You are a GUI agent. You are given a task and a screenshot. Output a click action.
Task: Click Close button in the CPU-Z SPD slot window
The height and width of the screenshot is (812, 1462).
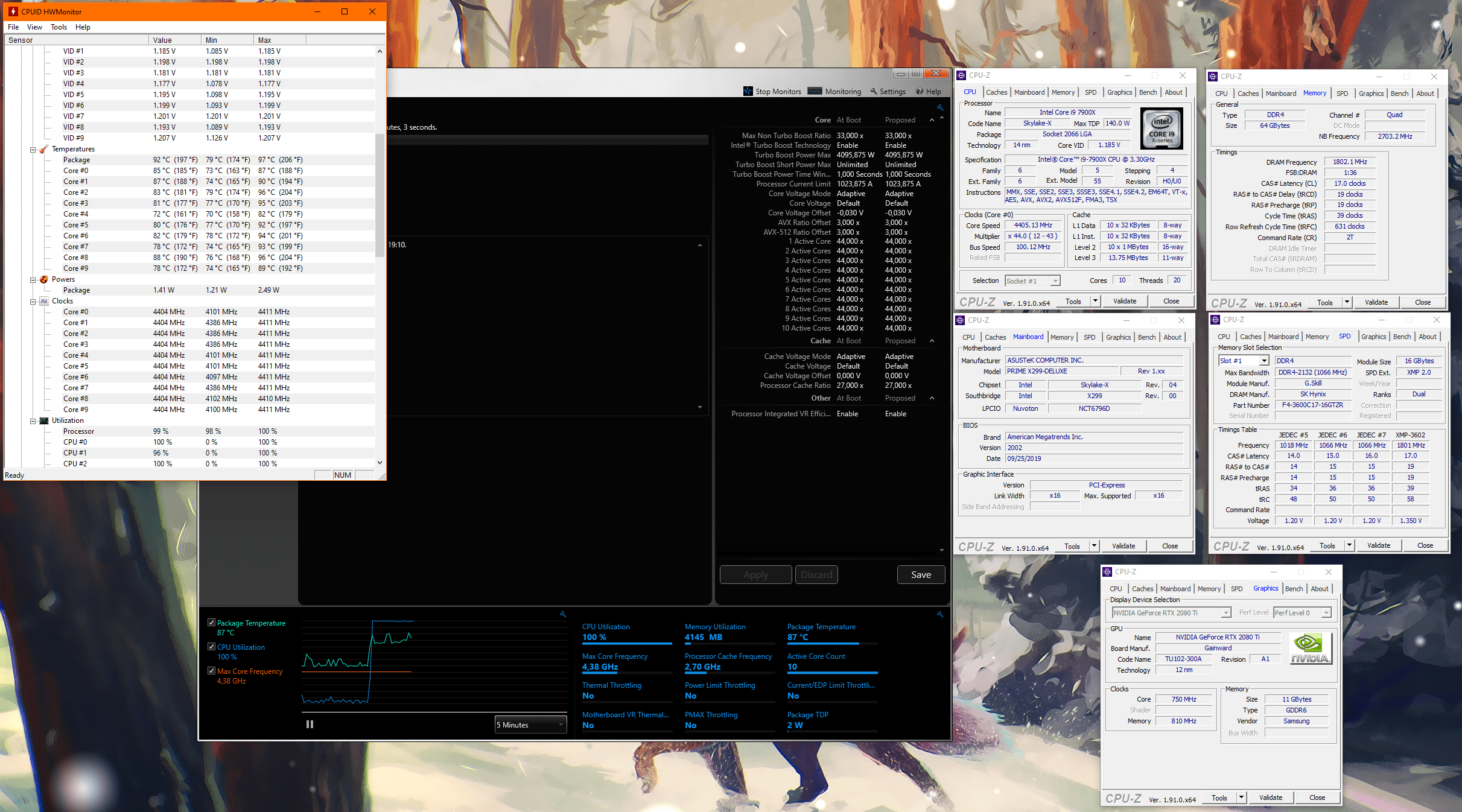coord(1425,545)
